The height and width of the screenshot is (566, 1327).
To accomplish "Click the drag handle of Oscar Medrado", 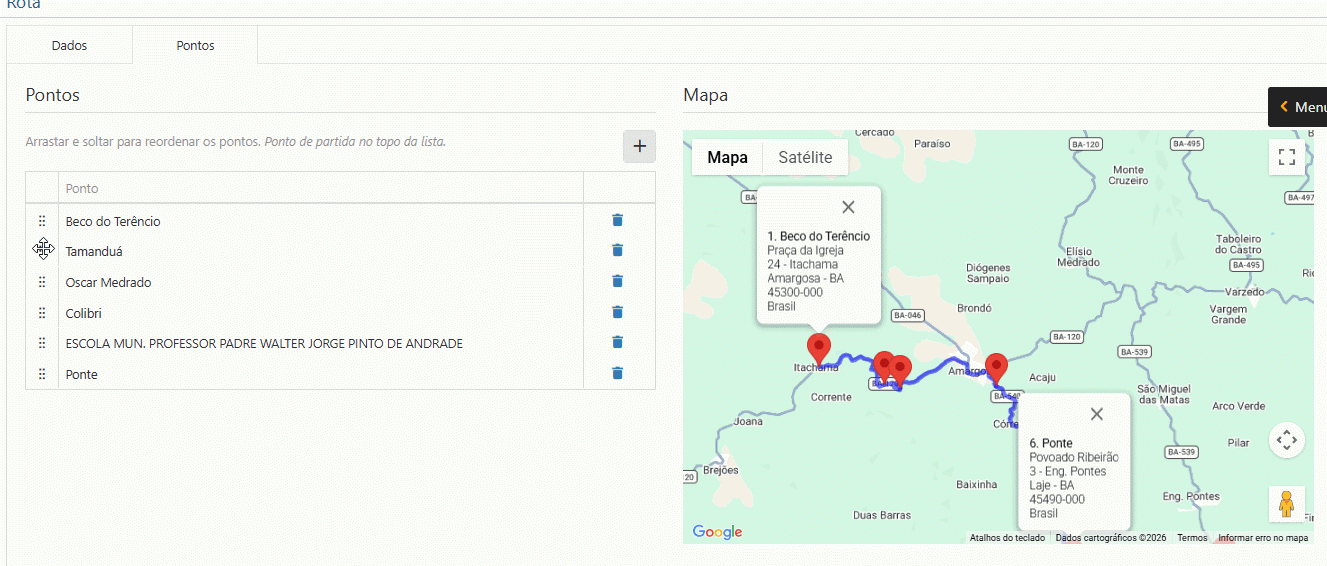I will (42, 282).
